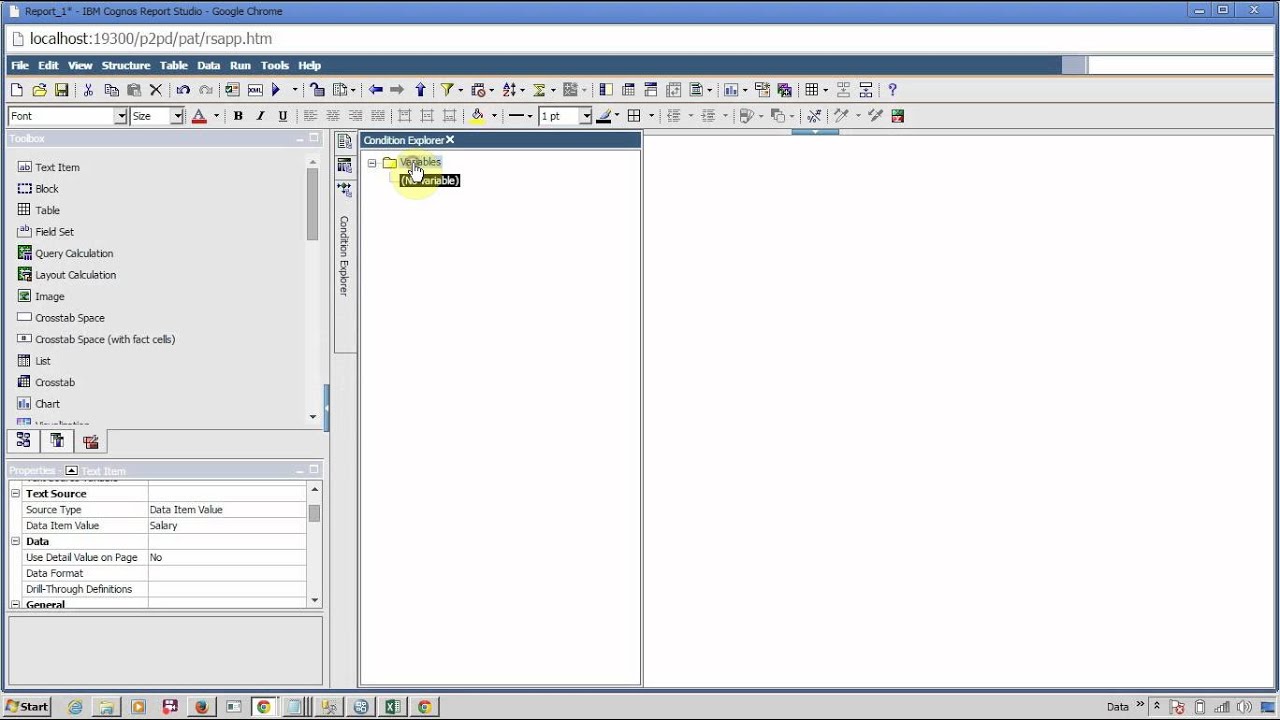Click the Show Specification XML icon

(254, 90)
